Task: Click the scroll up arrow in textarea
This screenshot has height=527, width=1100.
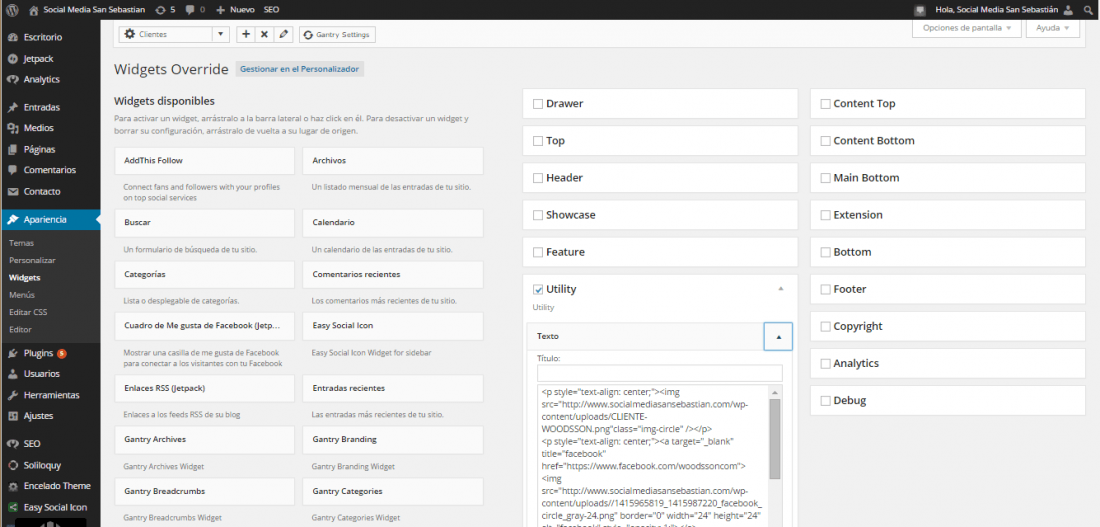Action: [x=774, y=392]
